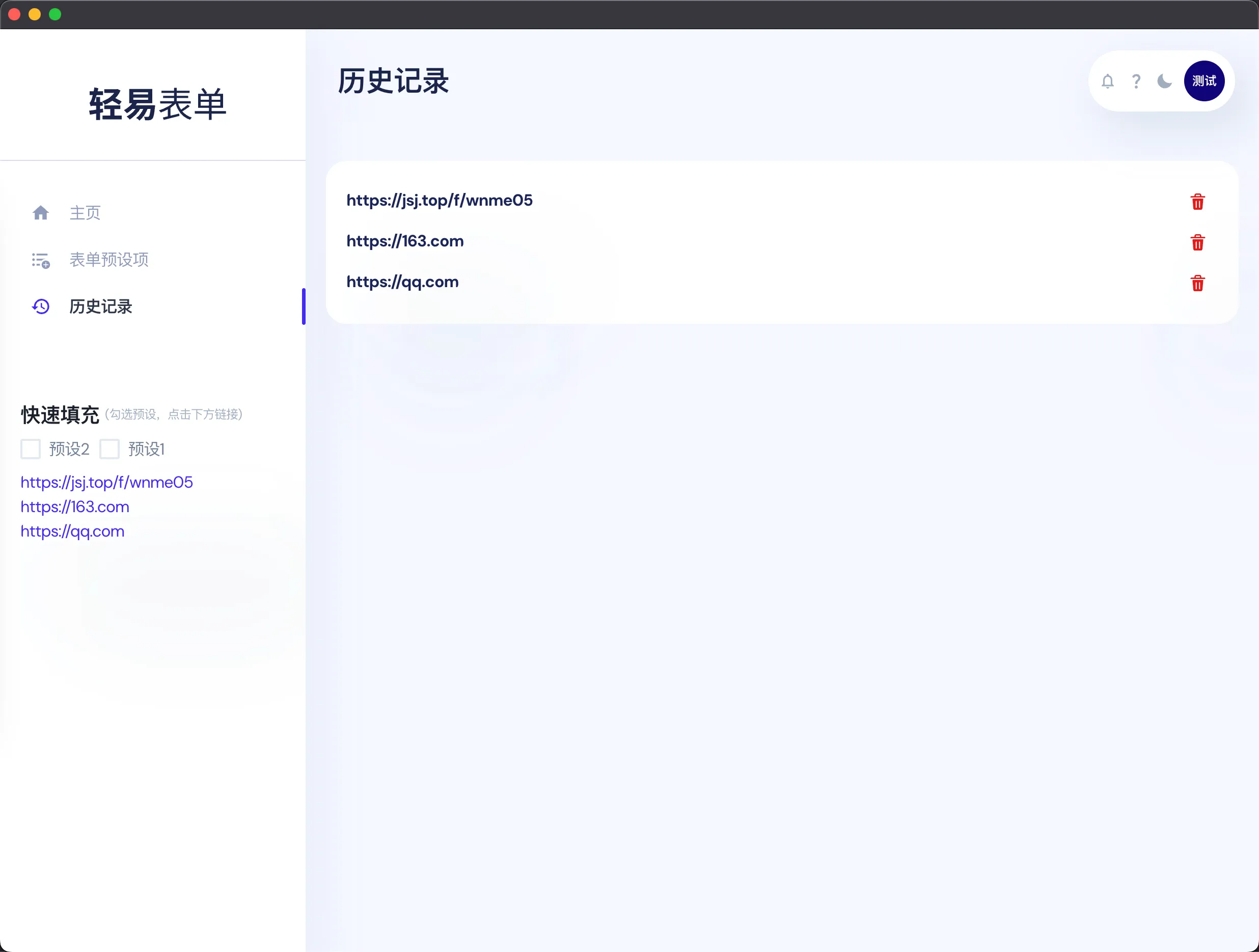Click the form presets list icon

pyautogui.click(x=40, y=260)
